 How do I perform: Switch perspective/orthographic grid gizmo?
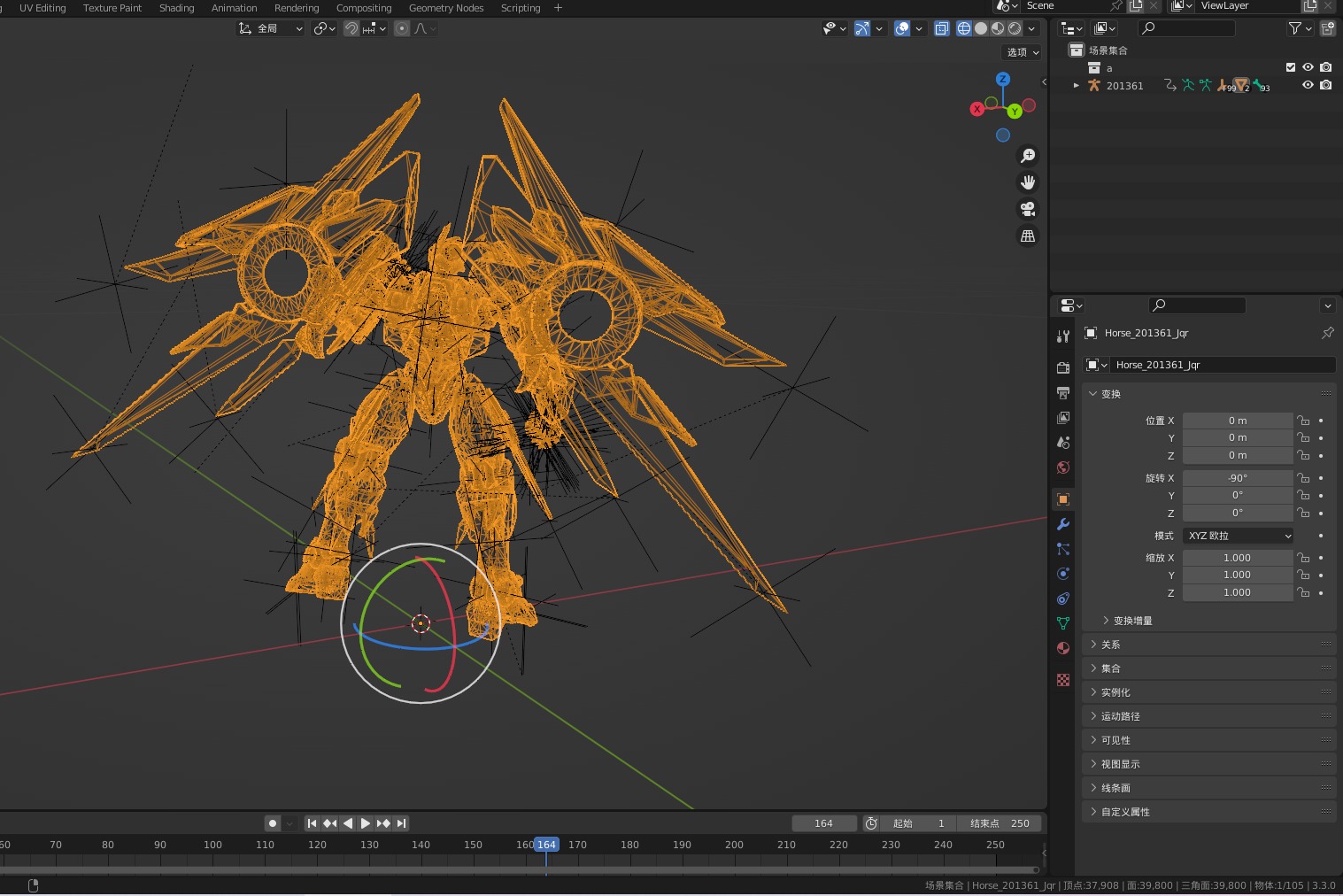click(1028, 236)
